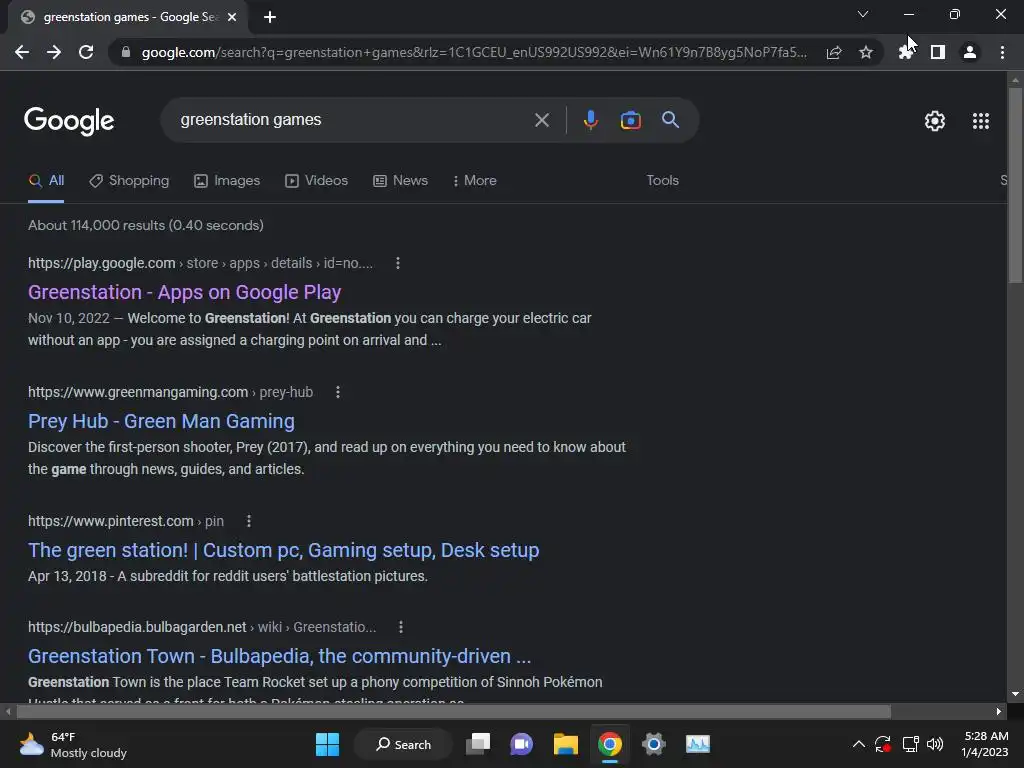Click vertical scrollbar down arrow
This screenshot has width=1024, height=768.
pos(1015,694)
